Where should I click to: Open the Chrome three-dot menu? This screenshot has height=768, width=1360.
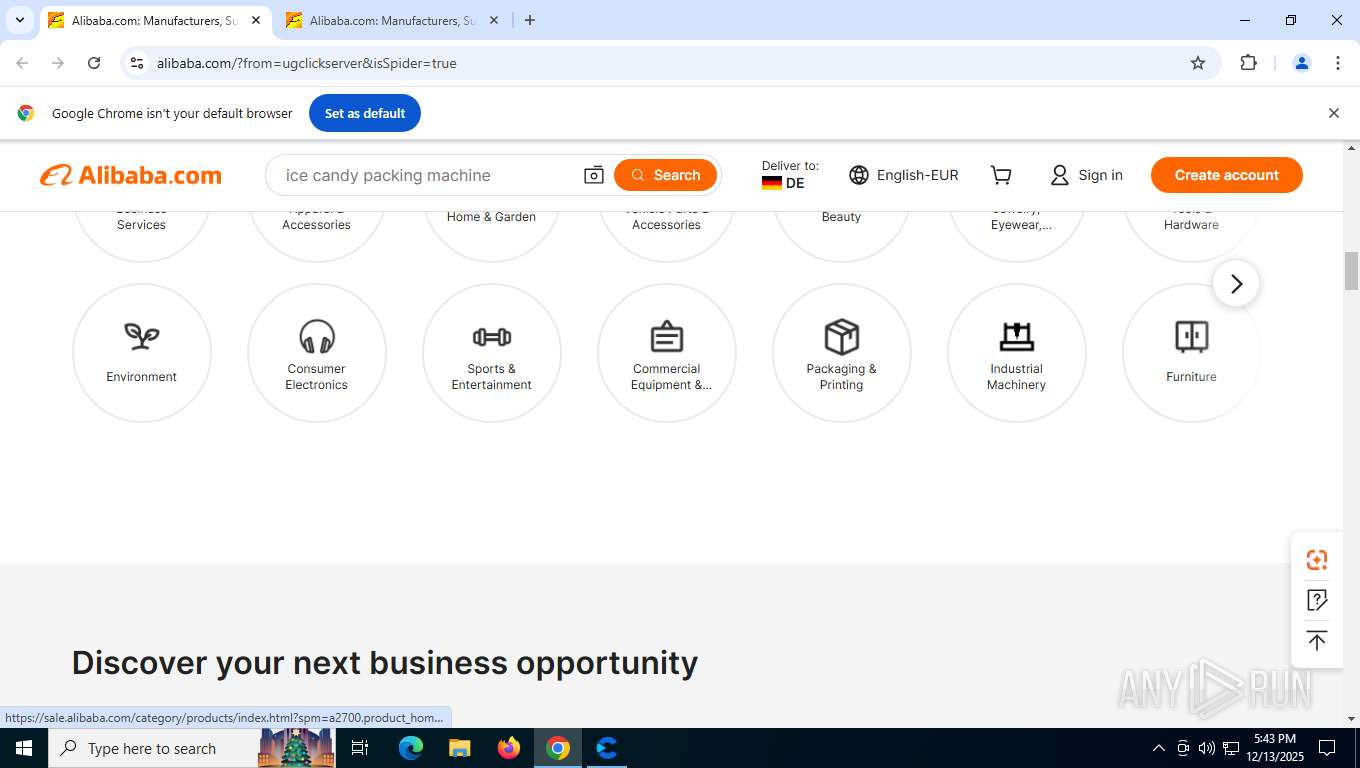[1338, 63]
